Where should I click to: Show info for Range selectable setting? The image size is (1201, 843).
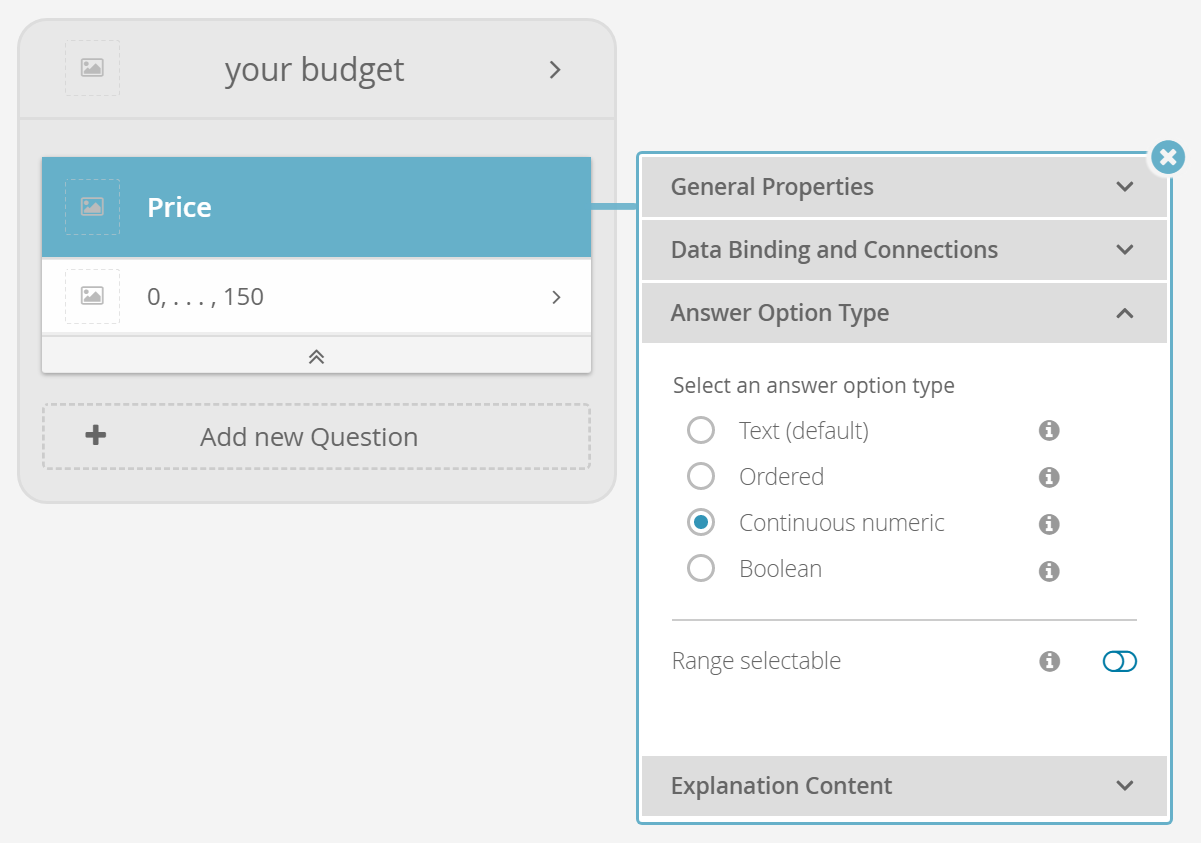1049,661
